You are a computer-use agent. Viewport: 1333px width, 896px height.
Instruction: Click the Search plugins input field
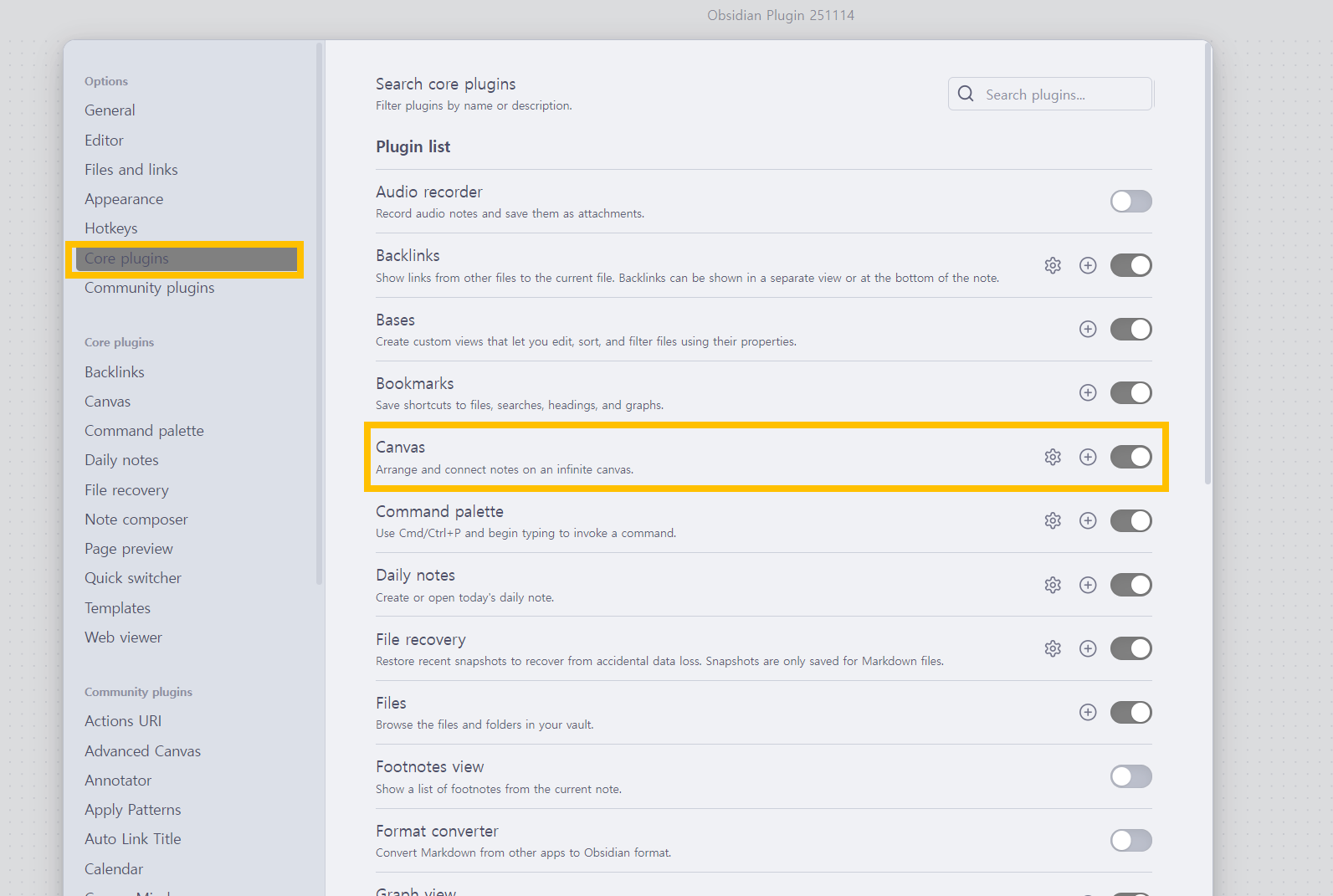click(1050, 94)
